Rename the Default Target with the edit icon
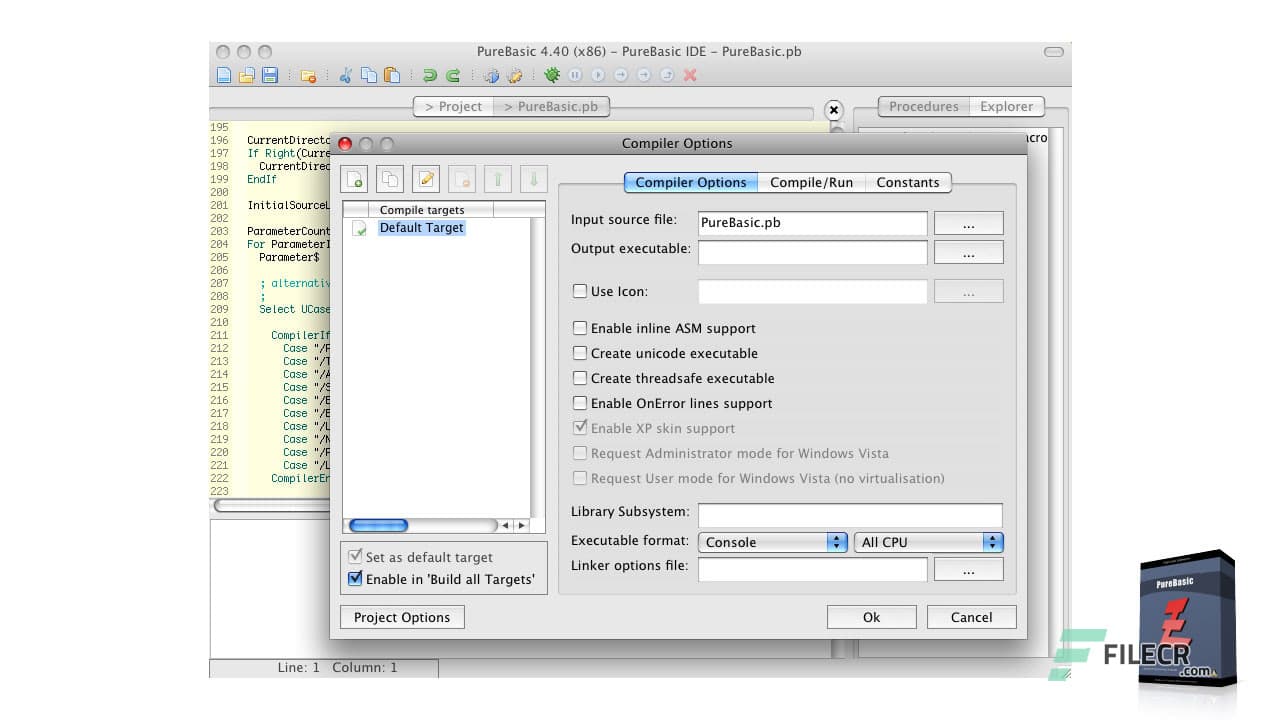1280x720 pixels. click(x=425, y=178)
